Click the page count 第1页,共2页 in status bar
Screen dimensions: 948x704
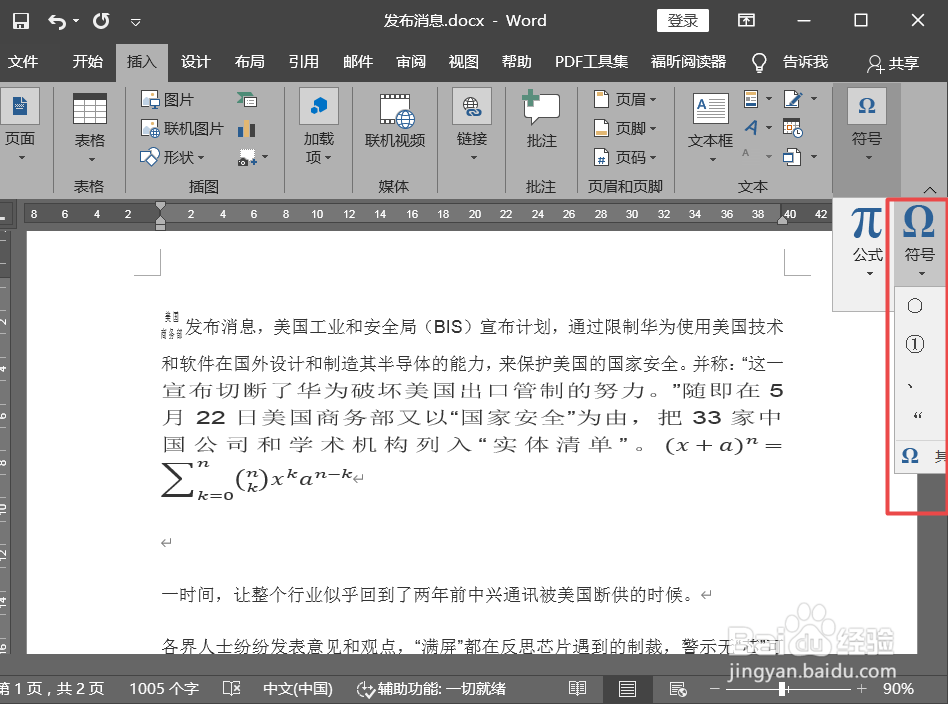[51, 689]
